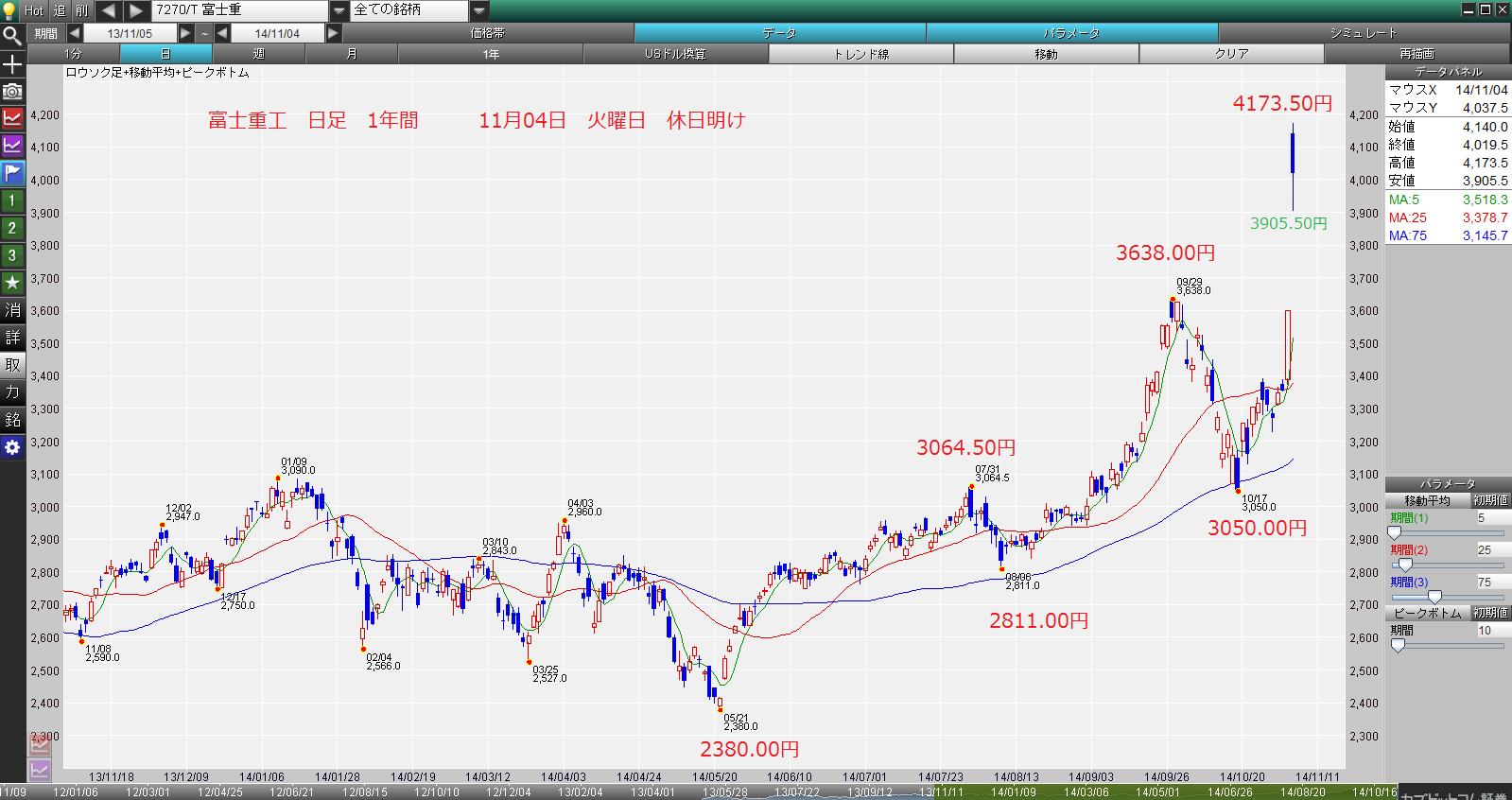The width and height of the screenshot is (1512, 800).
Task: Click the クリア clear button
Action: click(1232, 54)
